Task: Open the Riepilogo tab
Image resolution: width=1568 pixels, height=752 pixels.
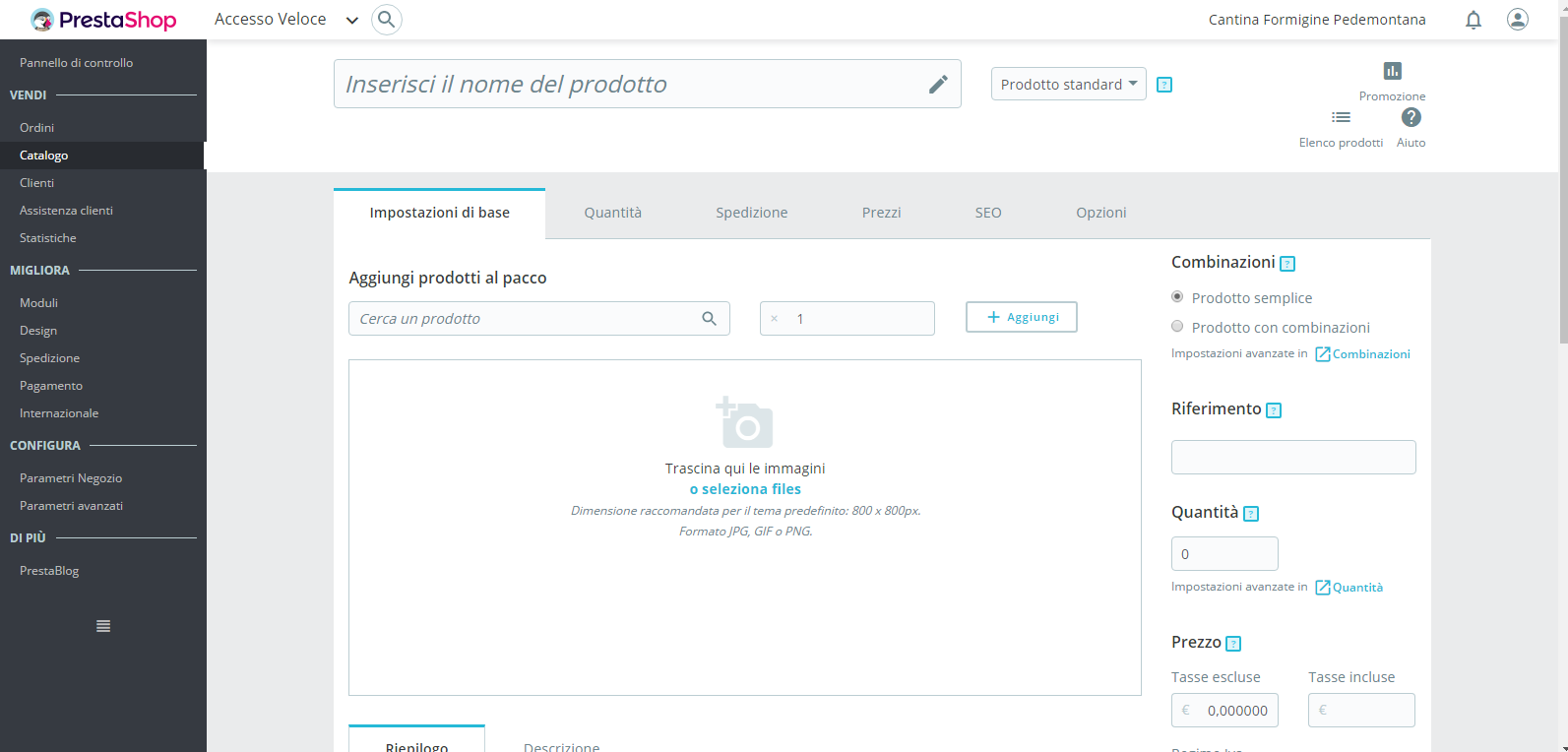Action: (416, 740)
